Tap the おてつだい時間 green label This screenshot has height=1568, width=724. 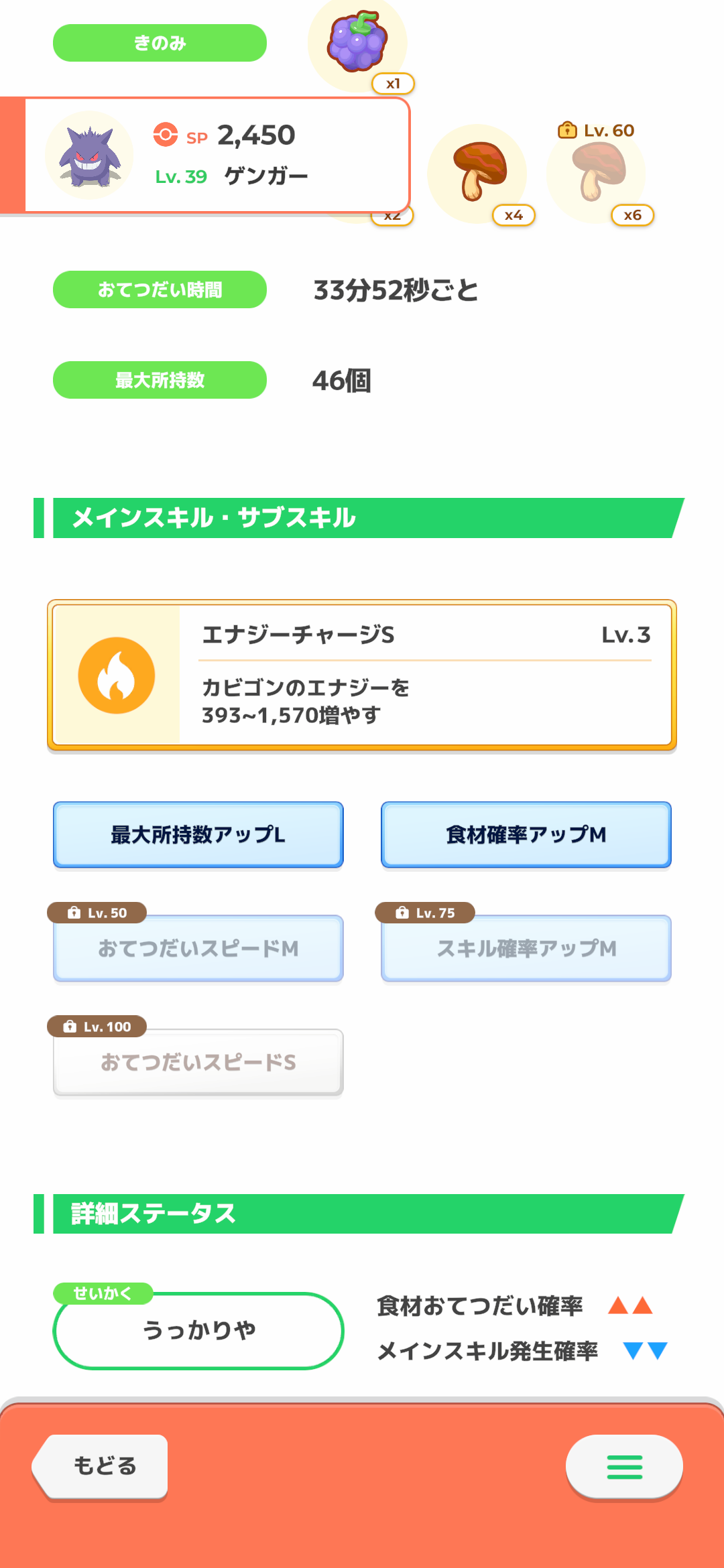tap(160, 289)
